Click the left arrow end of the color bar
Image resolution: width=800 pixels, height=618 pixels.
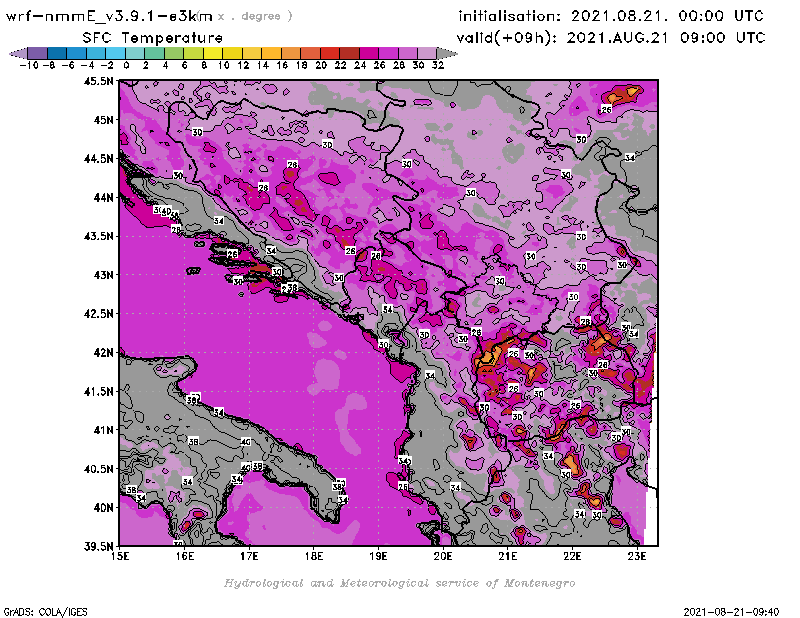point(15,52)
